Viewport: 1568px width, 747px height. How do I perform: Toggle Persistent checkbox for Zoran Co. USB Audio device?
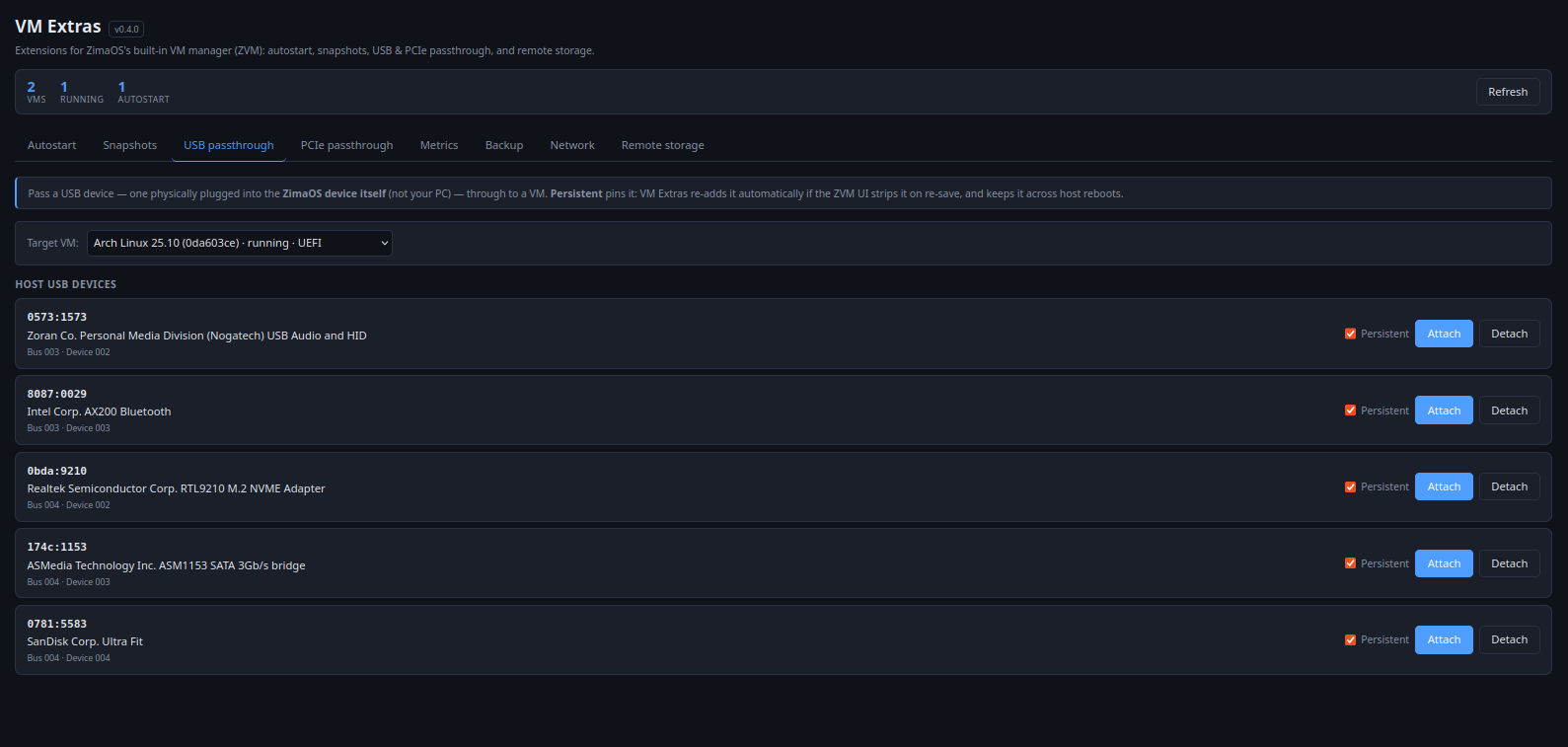(1350, 334)
